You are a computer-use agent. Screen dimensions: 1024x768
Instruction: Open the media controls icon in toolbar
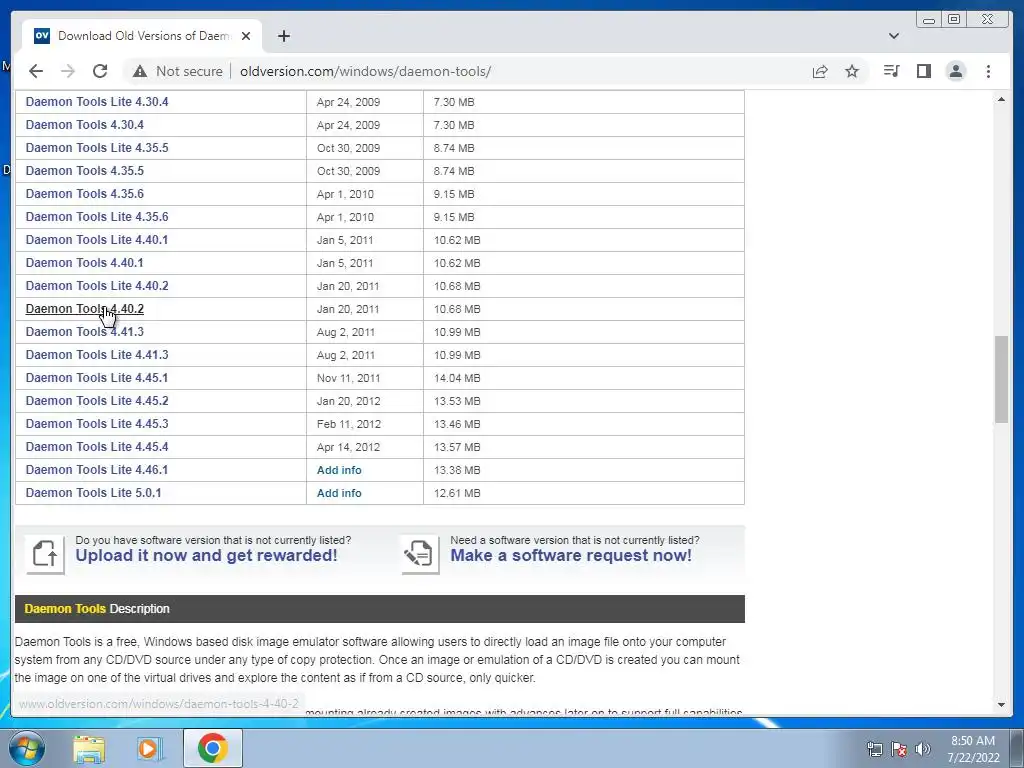click(891, 71)
